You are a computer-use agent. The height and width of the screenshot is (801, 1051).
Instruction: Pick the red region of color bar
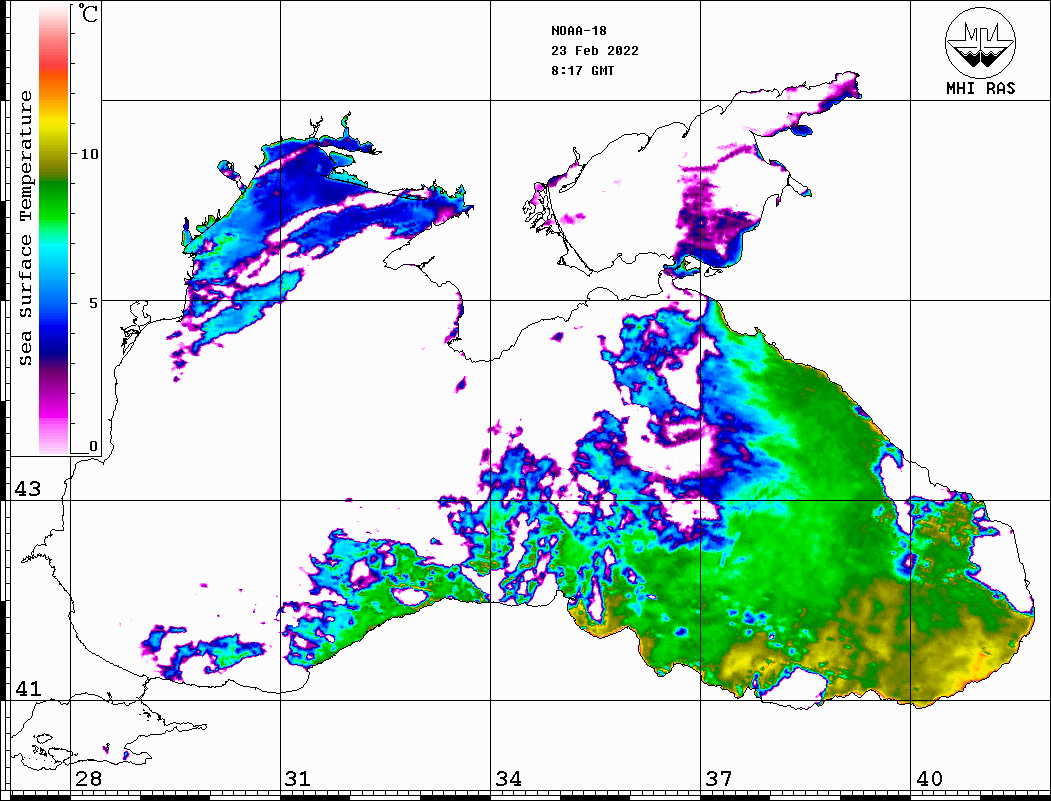pos(54,60)
